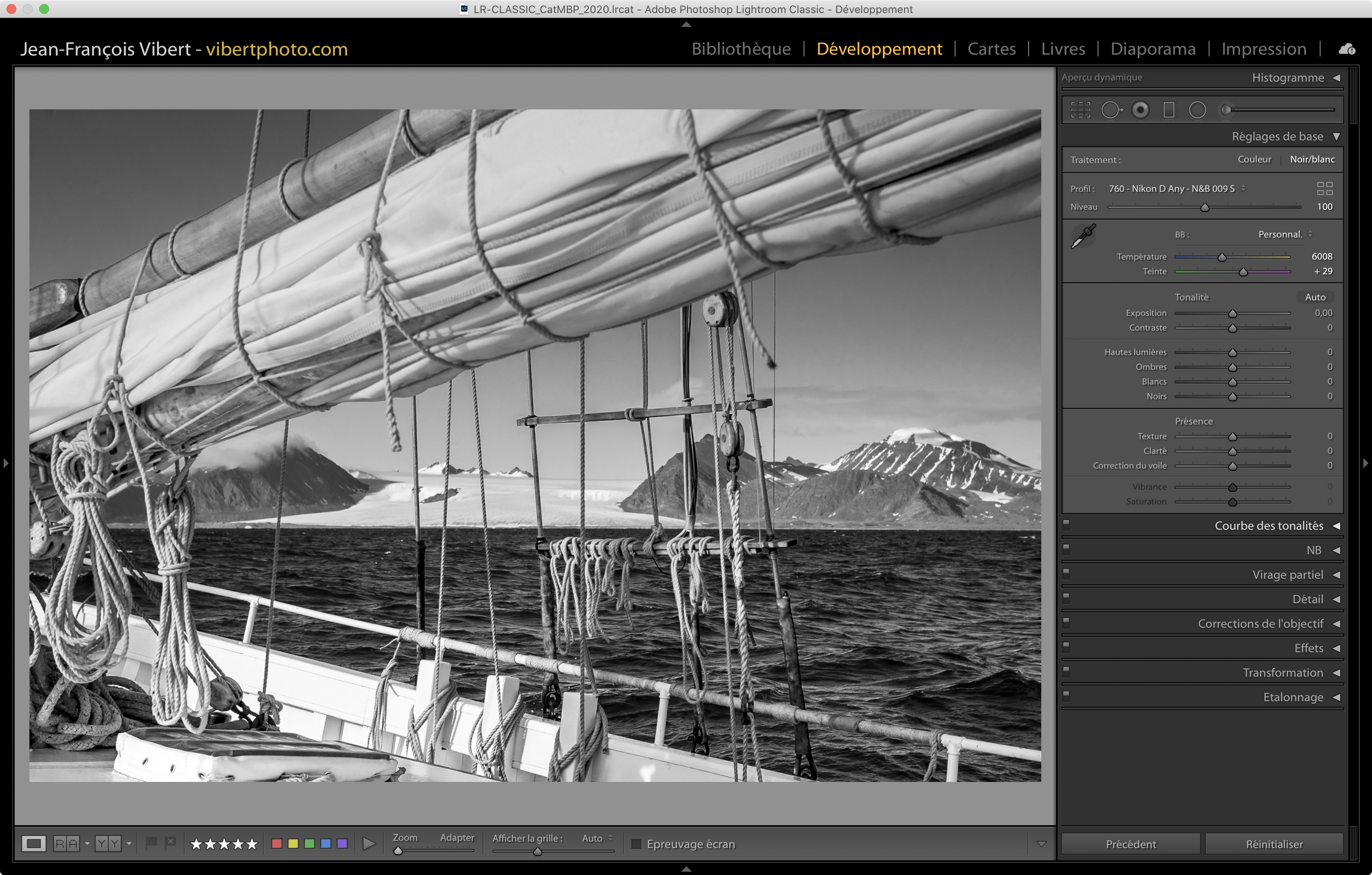Pick the Radial Filter tool
The height and width of the screenshot is (875, 1372).
click(x=1197, y=110)
